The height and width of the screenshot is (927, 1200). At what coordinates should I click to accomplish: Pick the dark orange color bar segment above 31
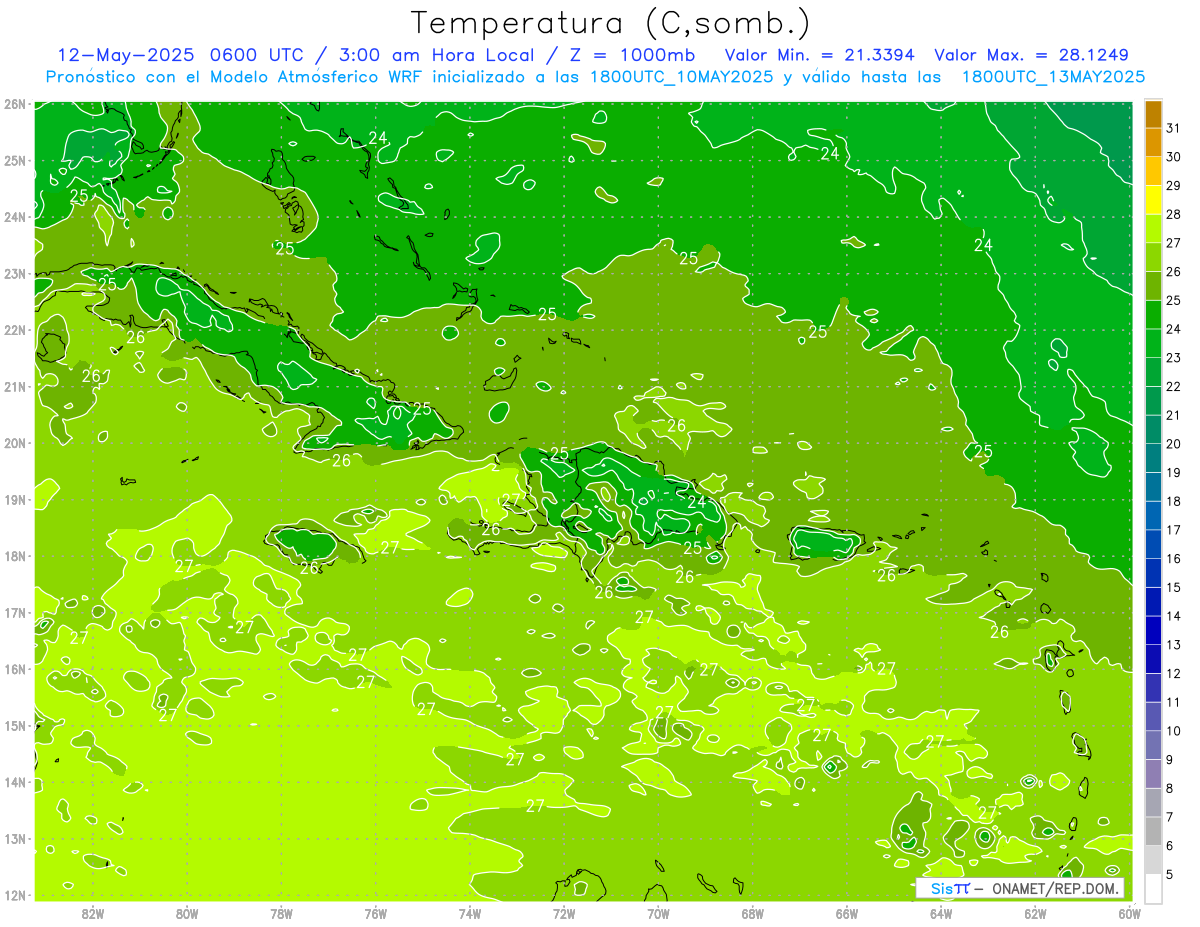click(1154, 114)
